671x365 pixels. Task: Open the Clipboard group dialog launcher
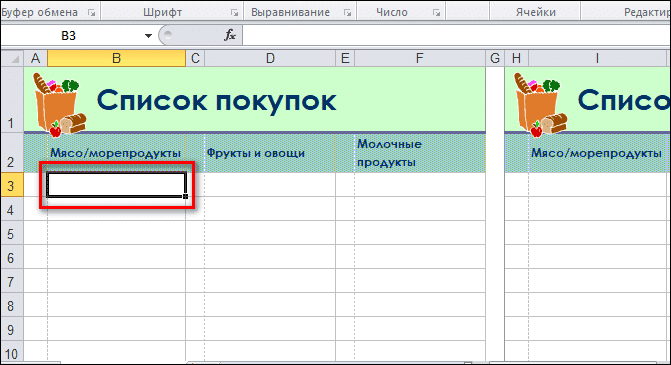pyautogui.click(x=91, y=13)
